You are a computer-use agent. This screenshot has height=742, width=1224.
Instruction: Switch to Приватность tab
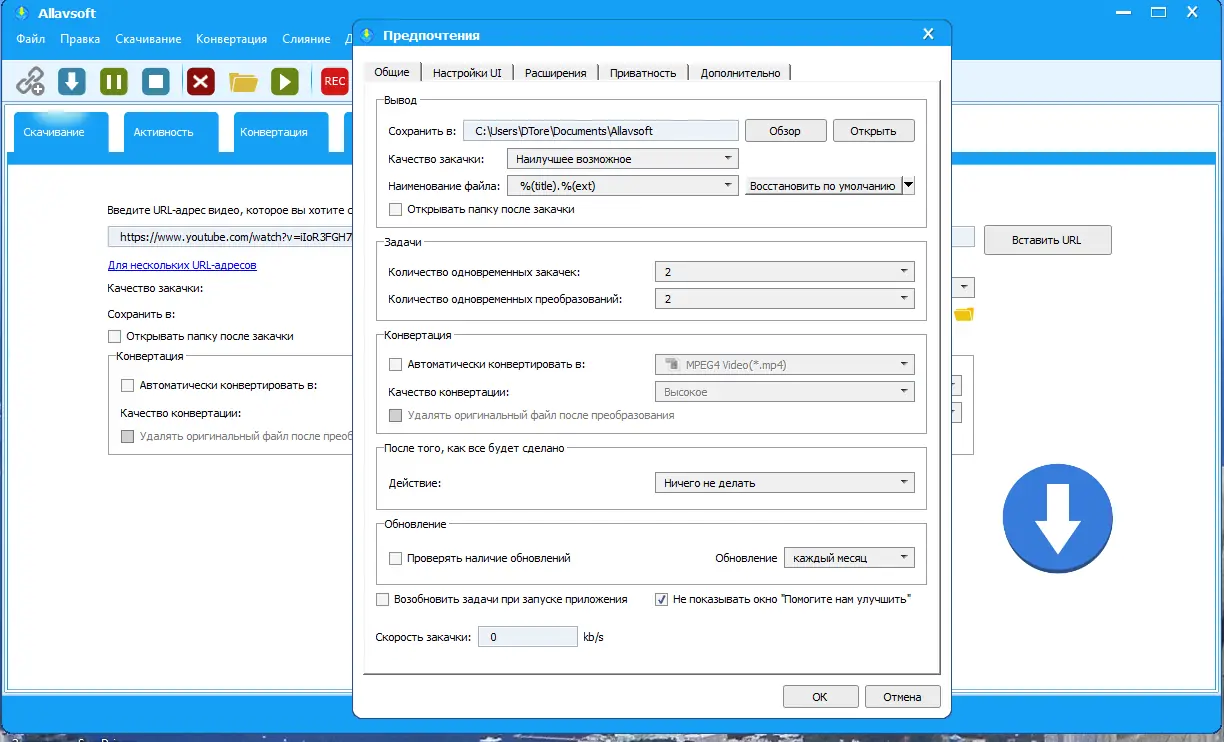pos(643,73)
